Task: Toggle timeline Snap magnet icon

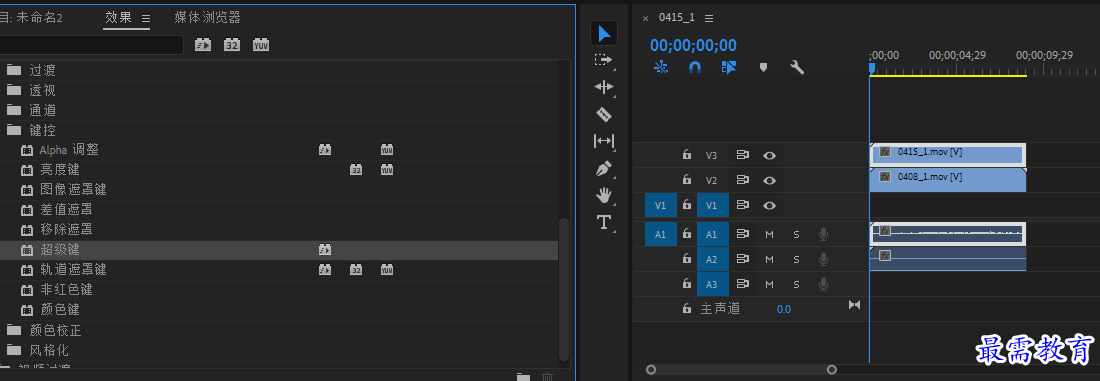Action: tap(695, 67)
